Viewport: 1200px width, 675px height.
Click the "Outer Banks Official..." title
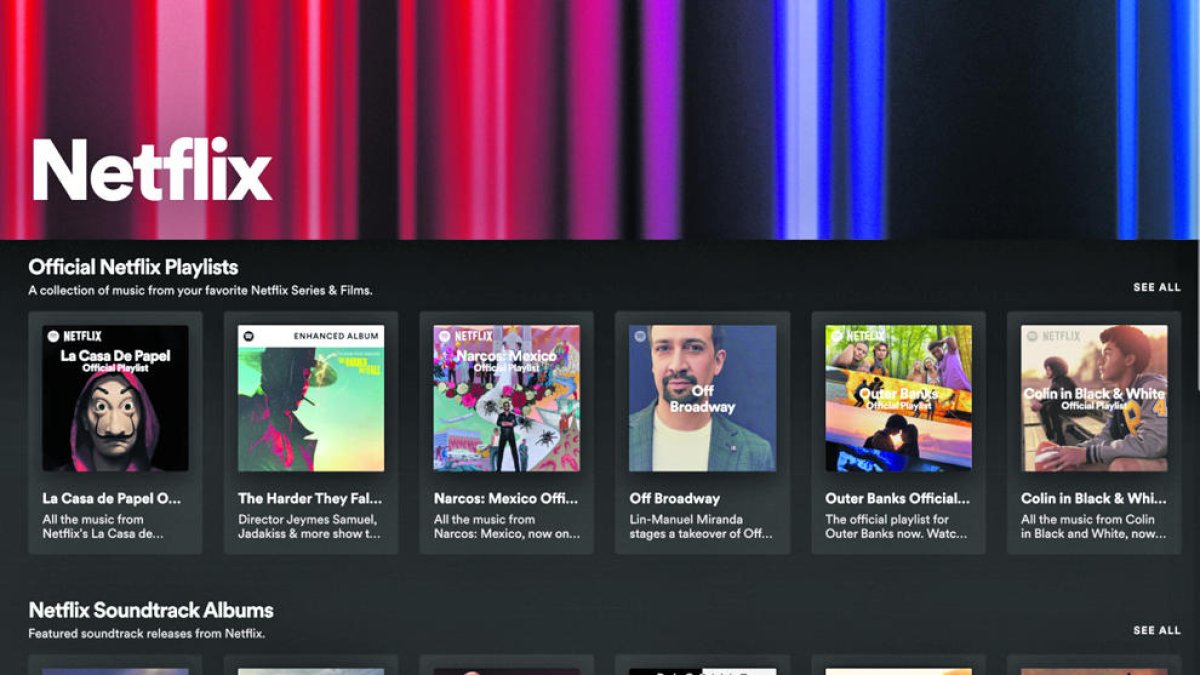click(x=897, y=498)
